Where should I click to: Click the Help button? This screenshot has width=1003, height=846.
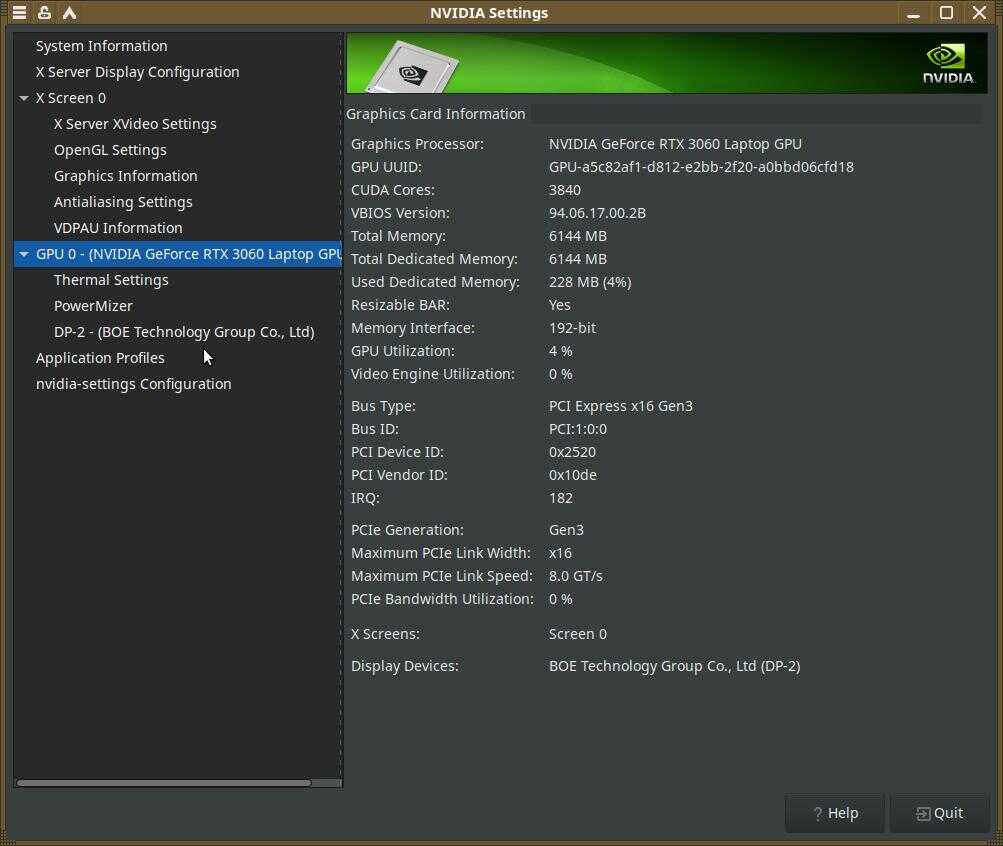[835, 813]
